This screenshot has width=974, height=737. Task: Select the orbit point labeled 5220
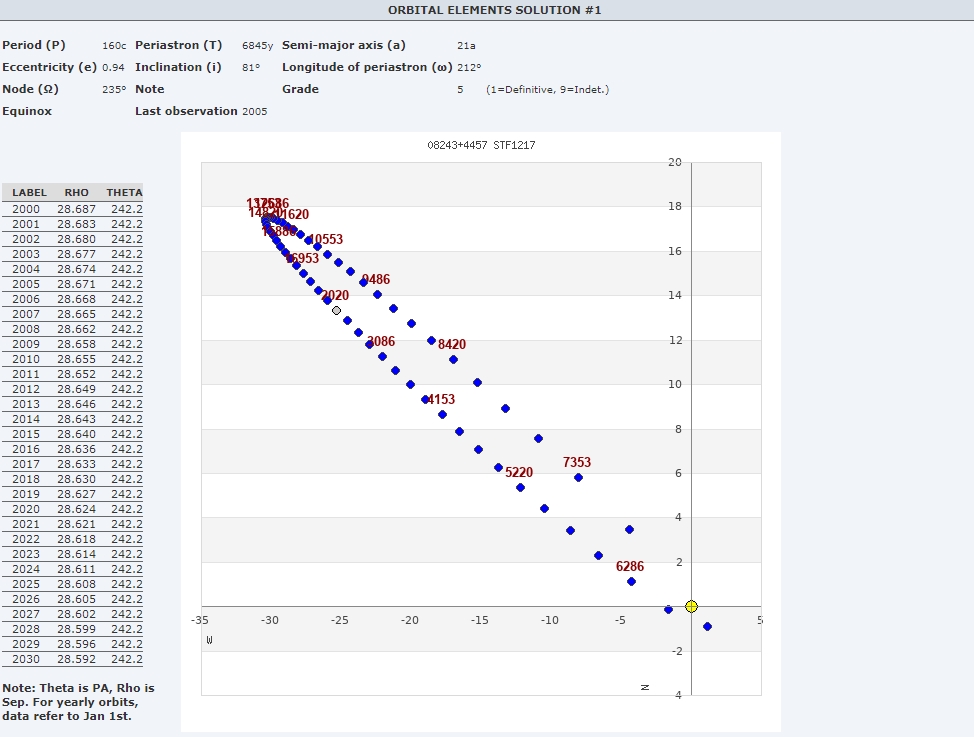[520, 487]
